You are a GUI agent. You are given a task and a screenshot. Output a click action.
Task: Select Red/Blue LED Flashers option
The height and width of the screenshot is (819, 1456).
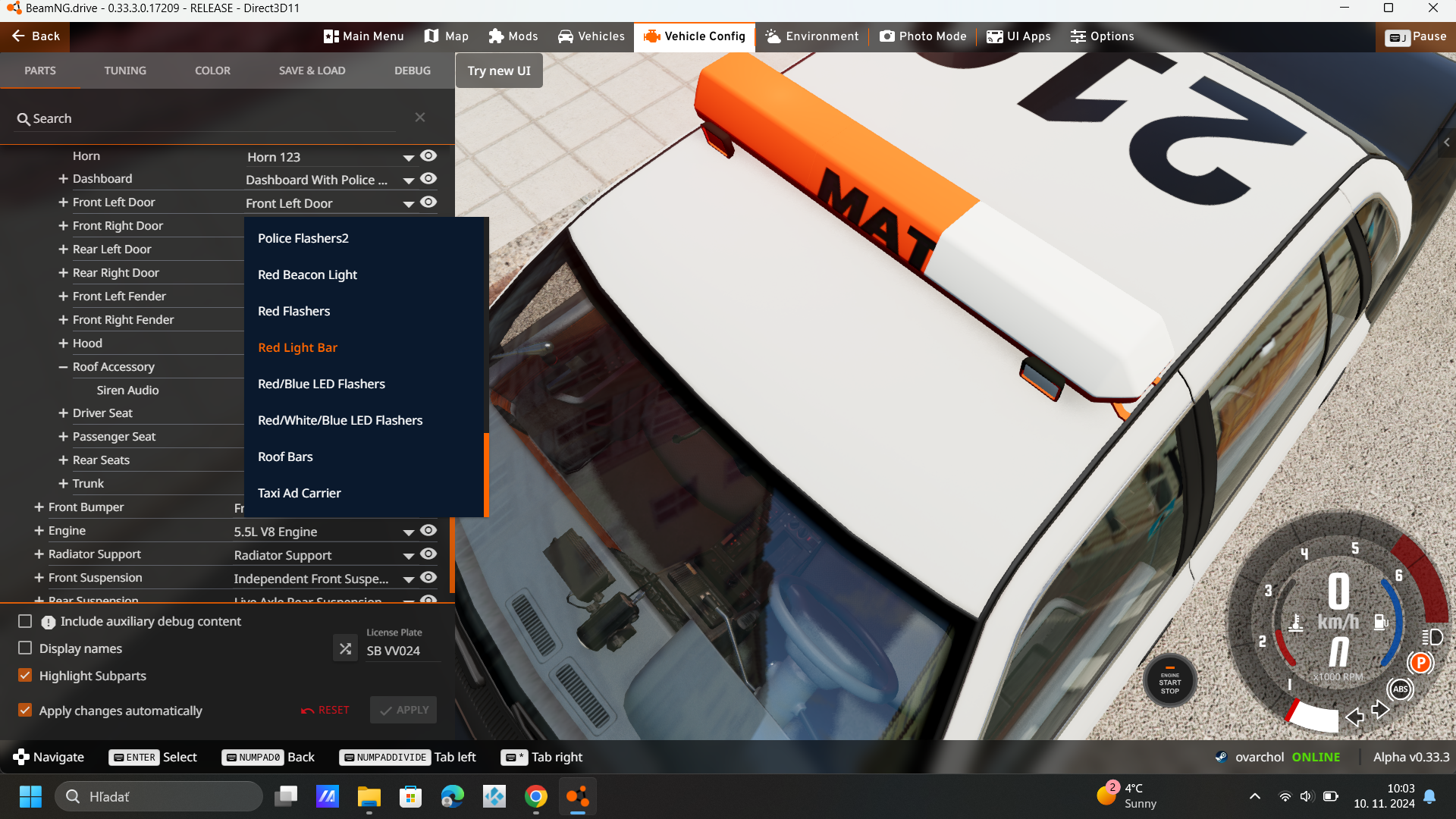click(364, 384)
